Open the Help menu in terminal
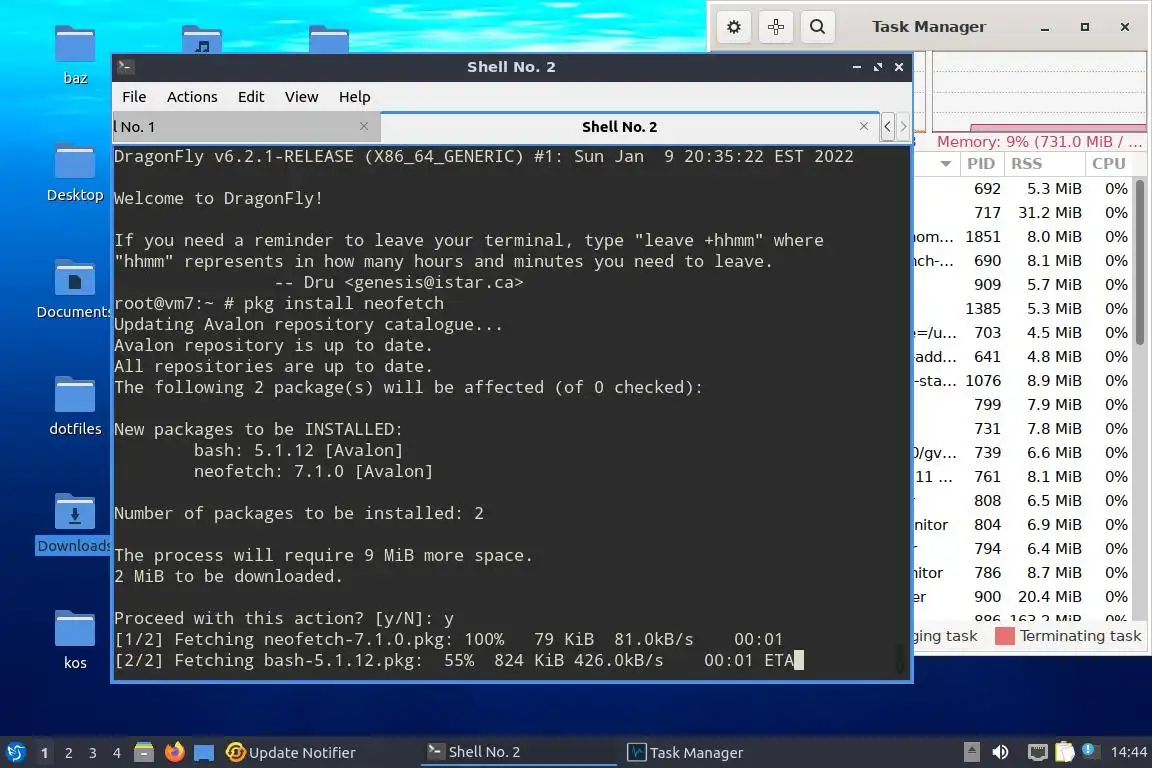Image resolution: width=1152 pixels, height=768 pixels. point(354,97)
